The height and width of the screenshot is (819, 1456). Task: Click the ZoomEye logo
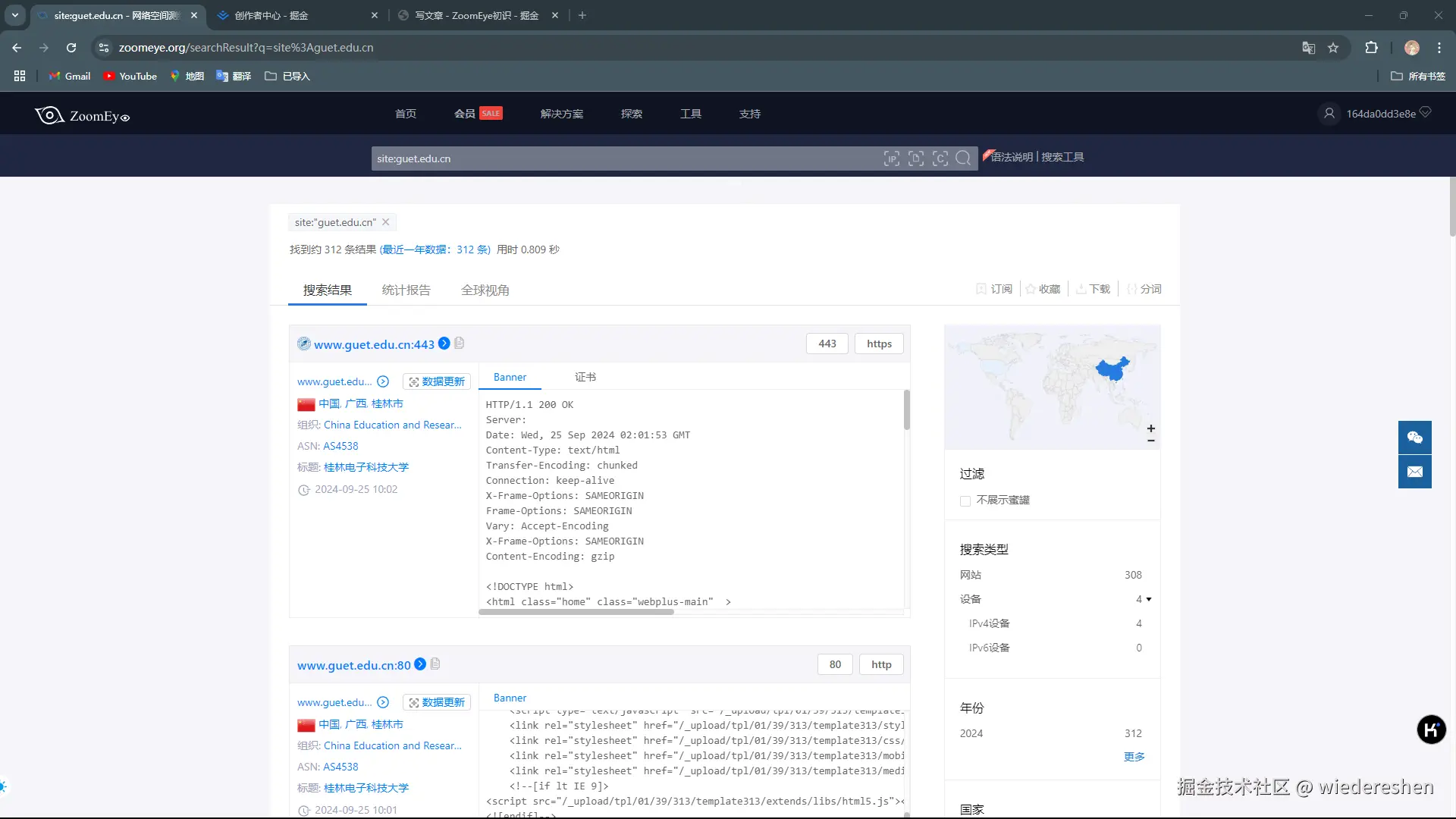(82, 115)
